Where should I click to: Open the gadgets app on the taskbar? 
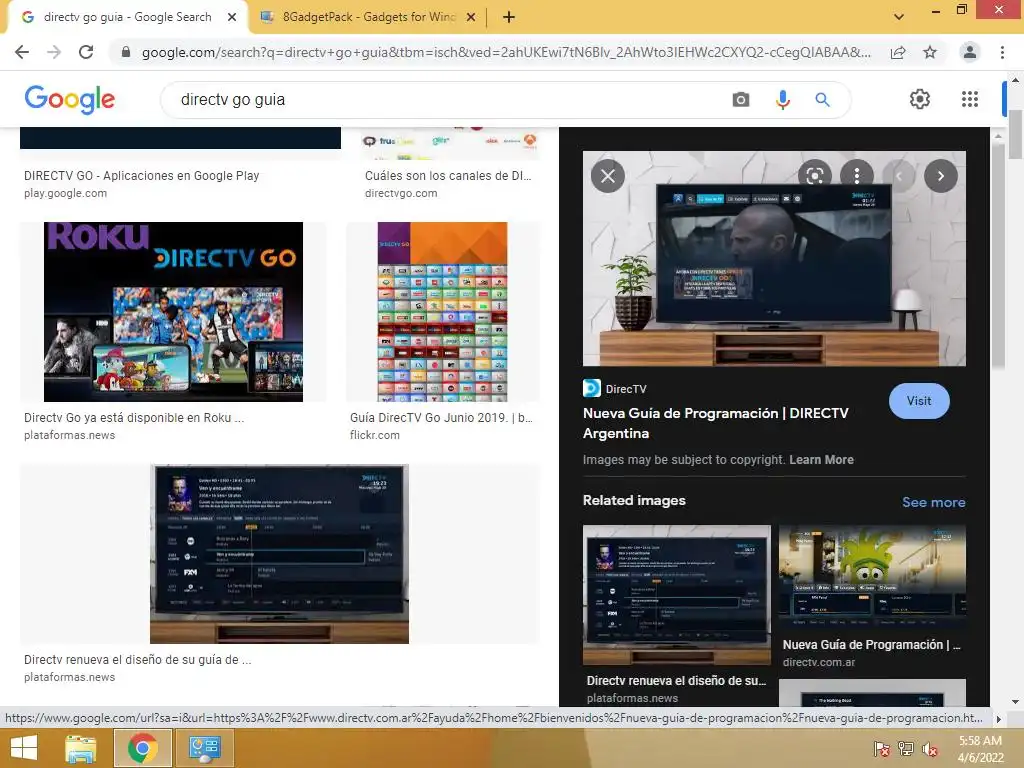click(204, 748)
